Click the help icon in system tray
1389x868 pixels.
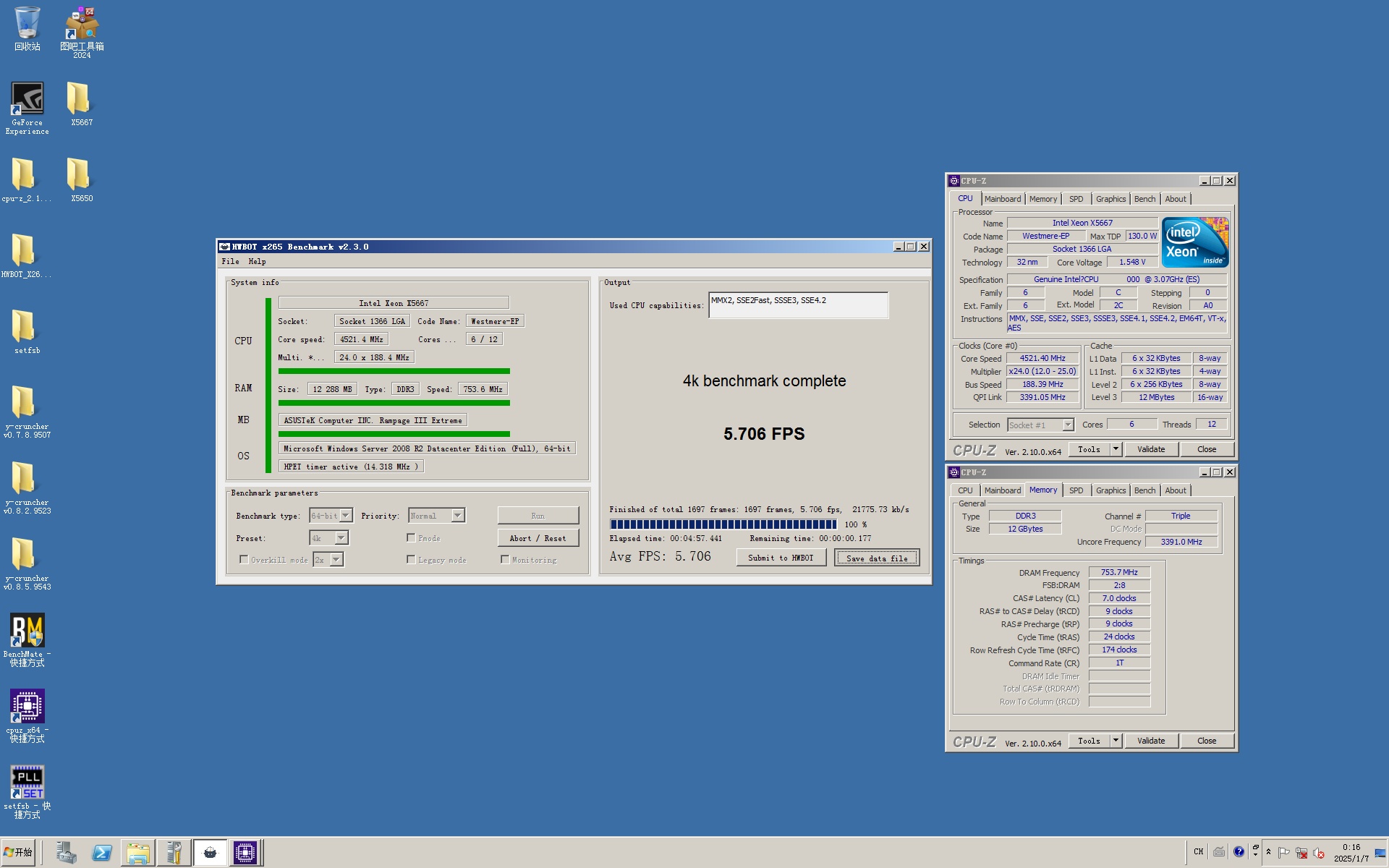click(1239, 852)
